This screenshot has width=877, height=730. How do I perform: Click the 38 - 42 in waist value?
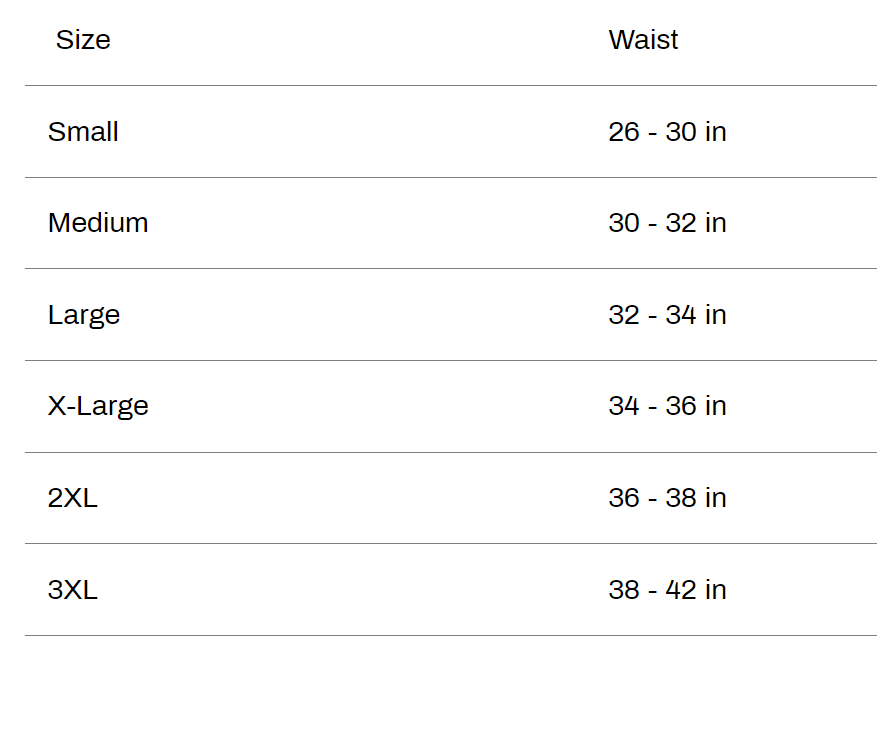[x=667, y=590]
